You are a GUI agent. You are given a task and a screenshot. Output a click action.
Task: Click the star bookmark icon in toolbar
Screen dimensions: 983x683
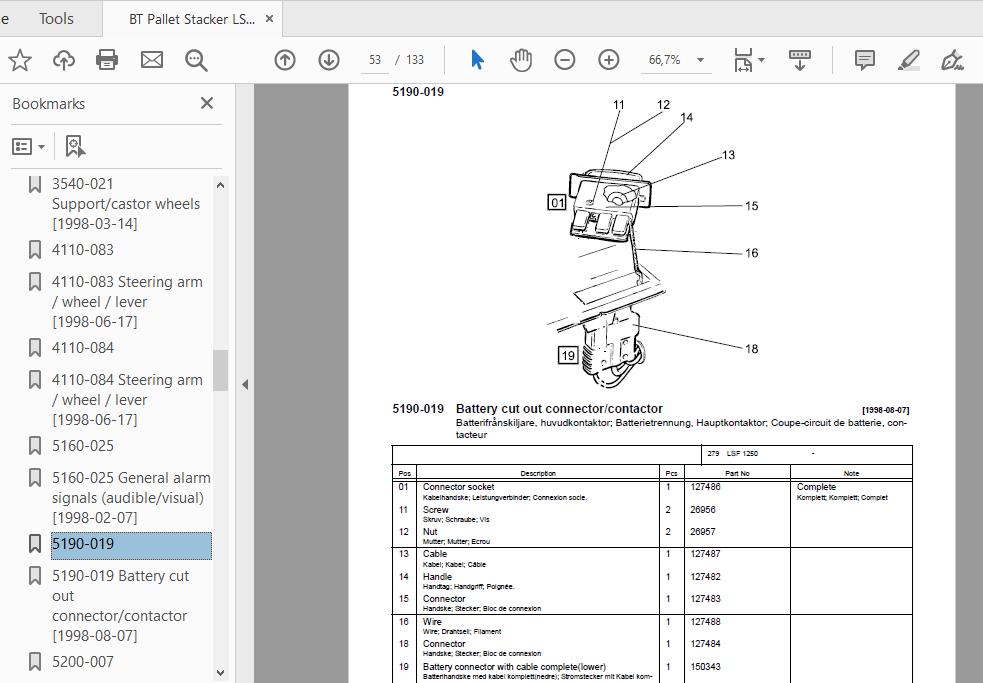20,60
